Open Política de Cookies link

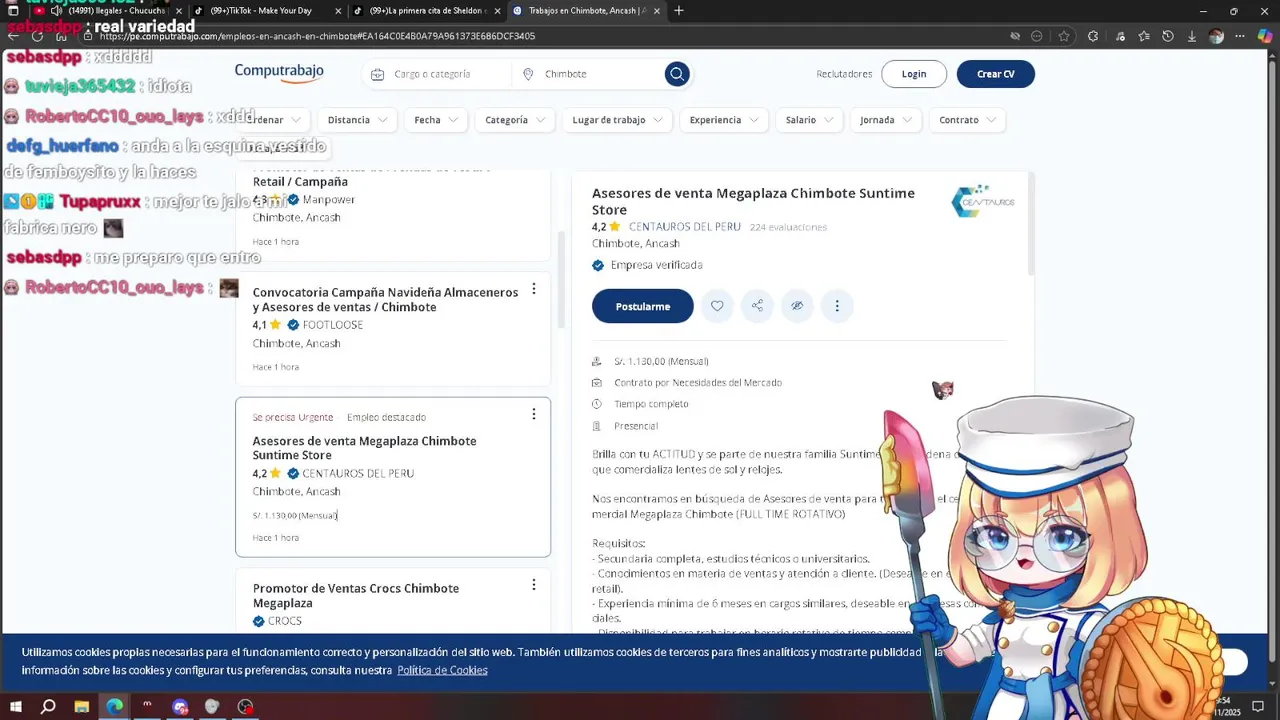[x=442, y=670]
